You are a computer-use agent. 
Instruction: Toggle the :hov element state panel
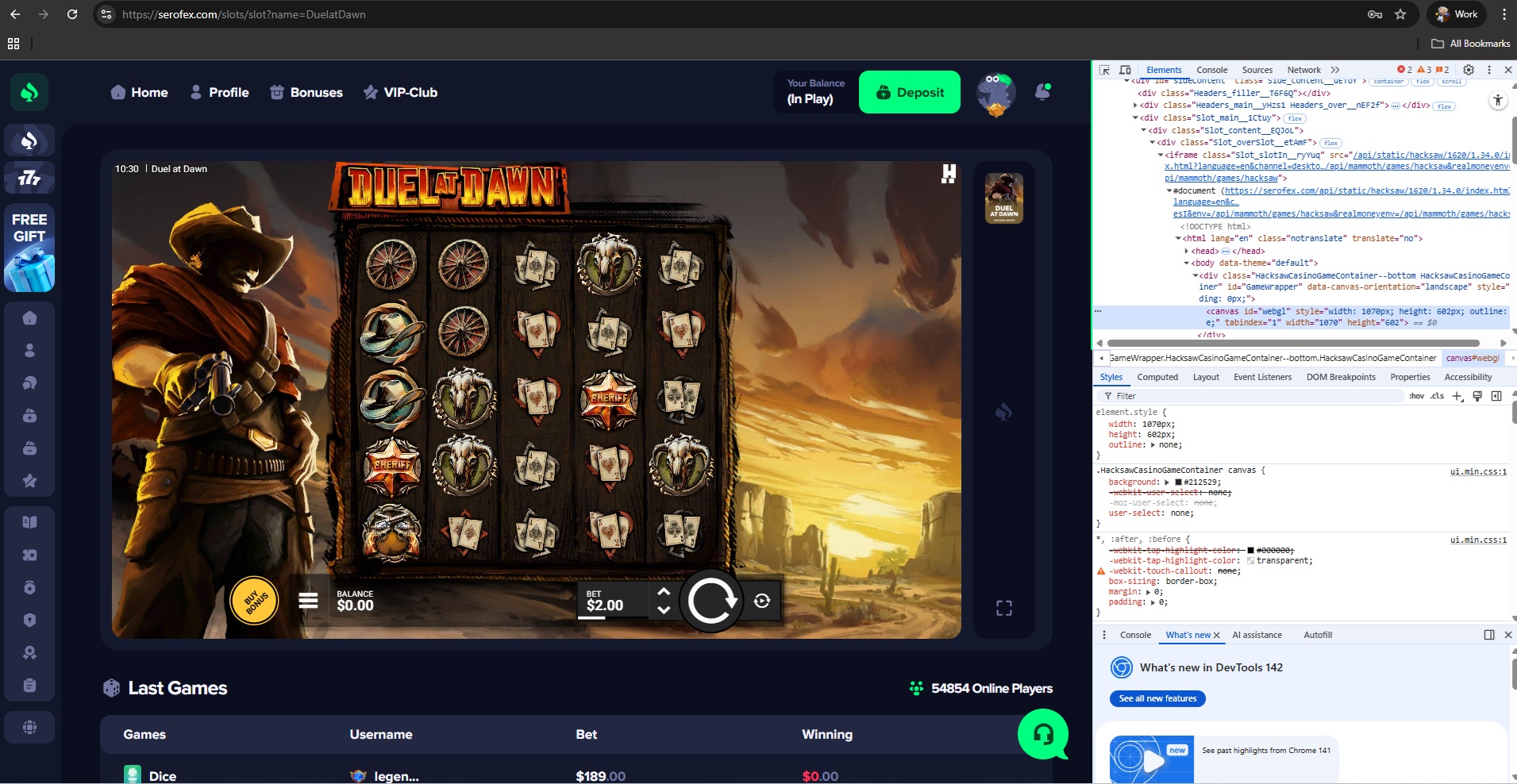point(1416,396)
